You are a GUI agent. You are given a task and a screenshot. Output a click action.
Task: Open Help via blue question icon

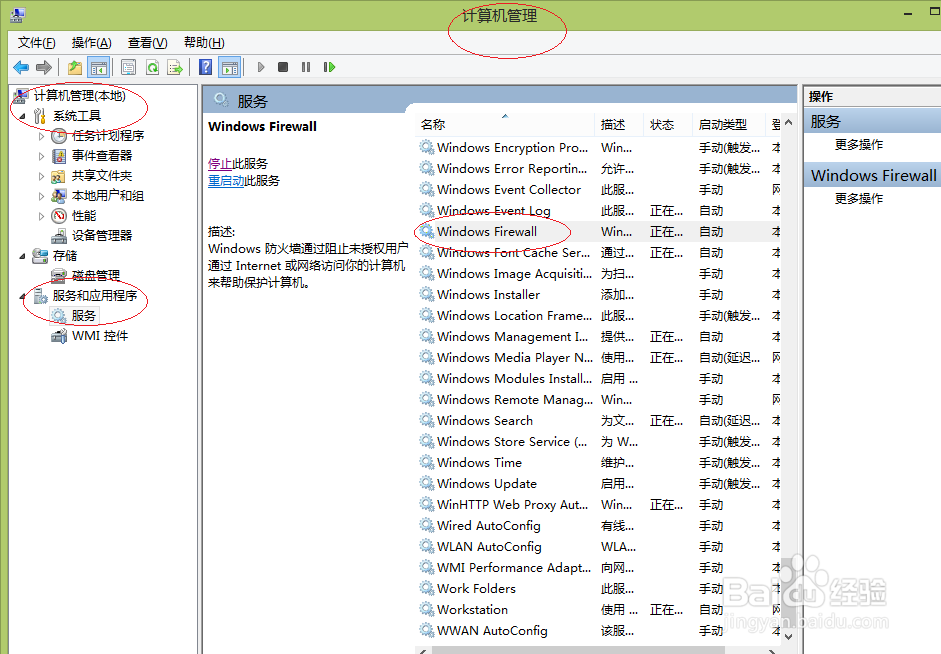(x=205, y=67)
